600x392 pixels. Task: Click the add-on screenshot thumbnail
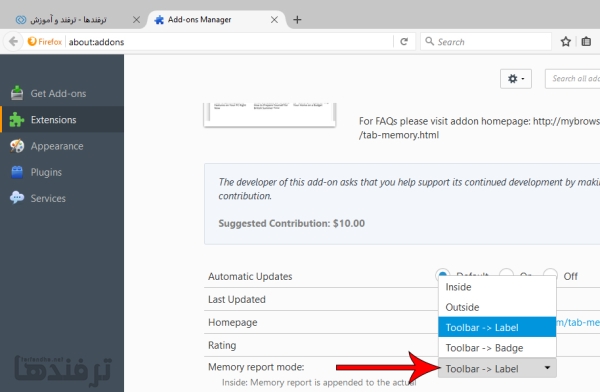click(270, 114)
